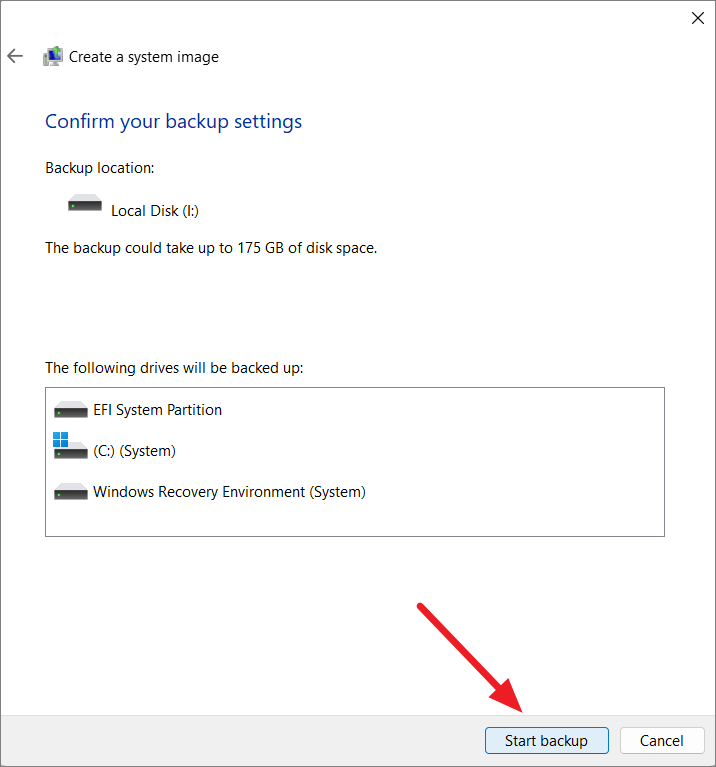The image size is (716, 767).
Task: Click the 175 GB disk space message
Action: (211, 248)
